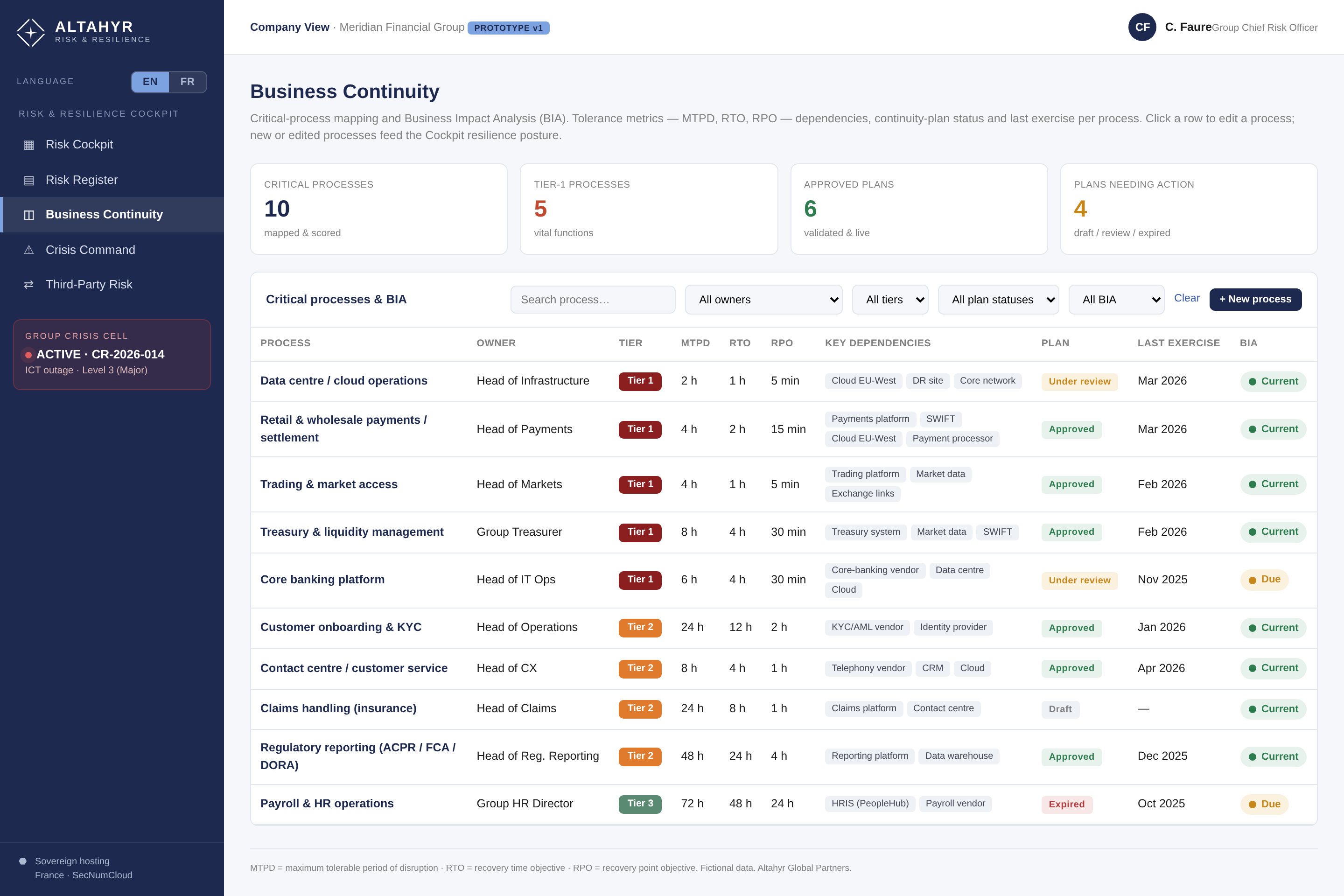Open the All owners dropdown
Screen dimensions: 1344x896
coord(763,300)
